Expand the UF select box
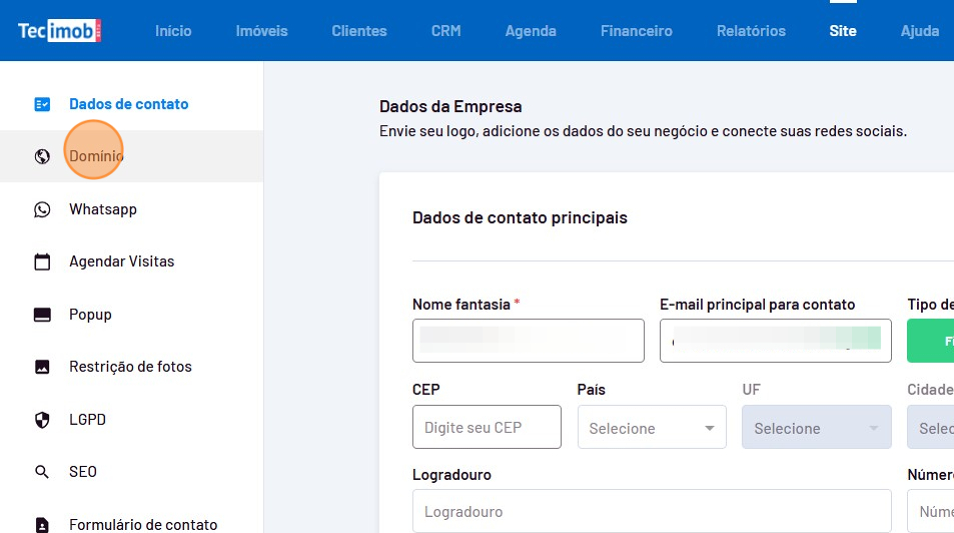The height and width of the screenshot is (533, 954). [816, 428]
